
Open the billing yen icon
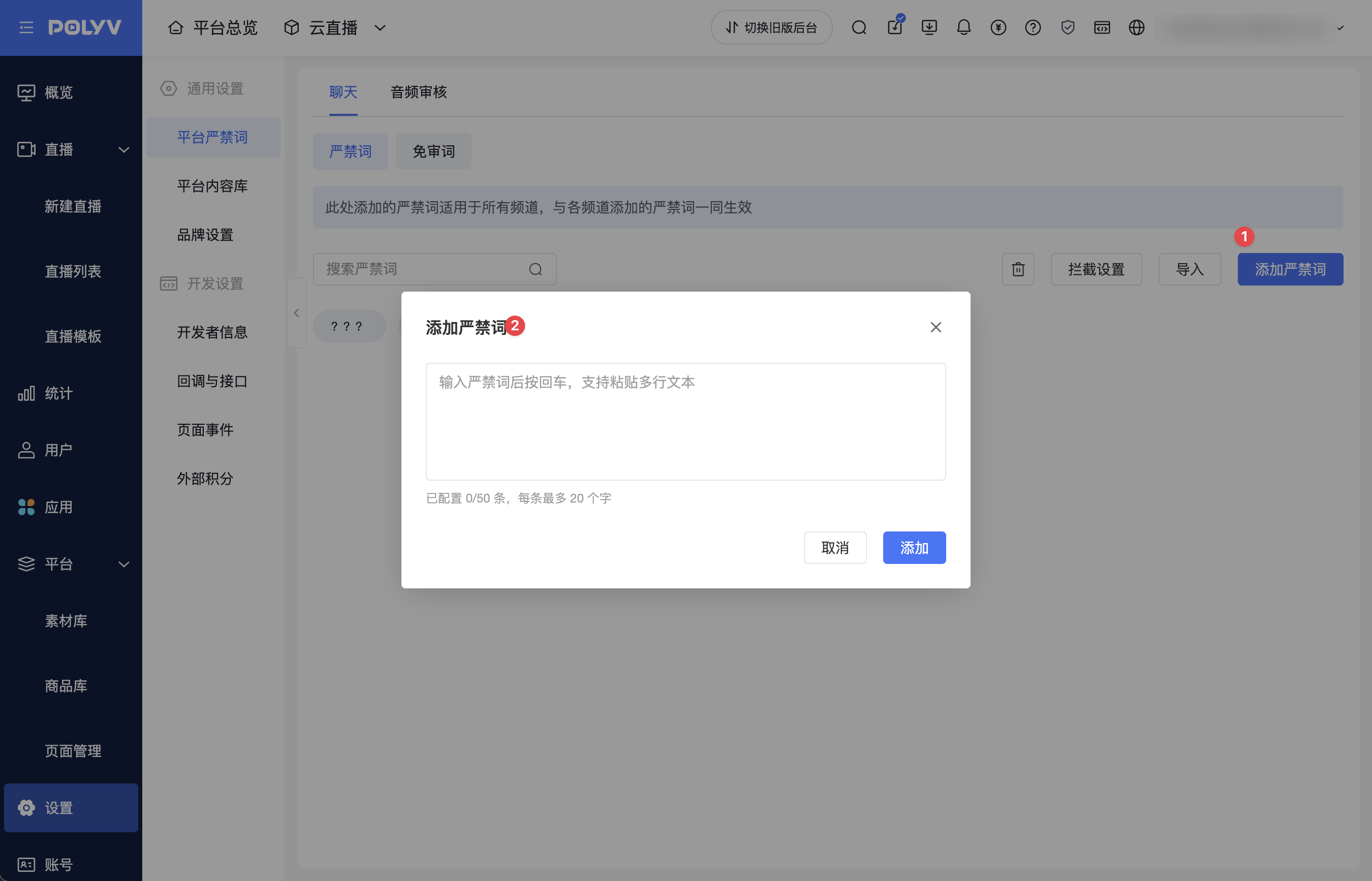pyautogui.click(x=999, y=27)
